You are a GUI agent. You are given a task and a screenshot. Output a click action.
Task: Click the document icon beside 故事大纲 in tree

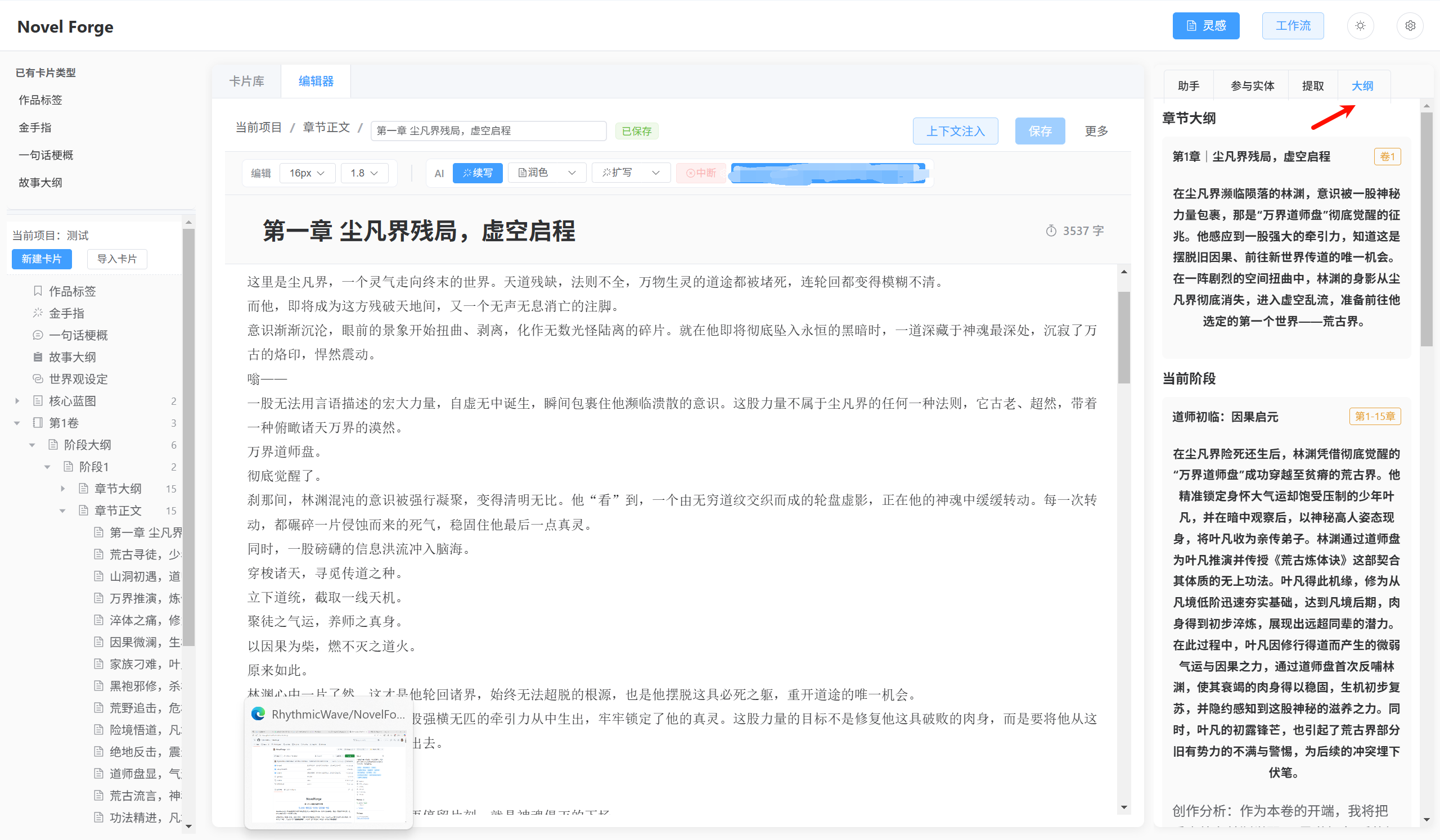(38, 357)
